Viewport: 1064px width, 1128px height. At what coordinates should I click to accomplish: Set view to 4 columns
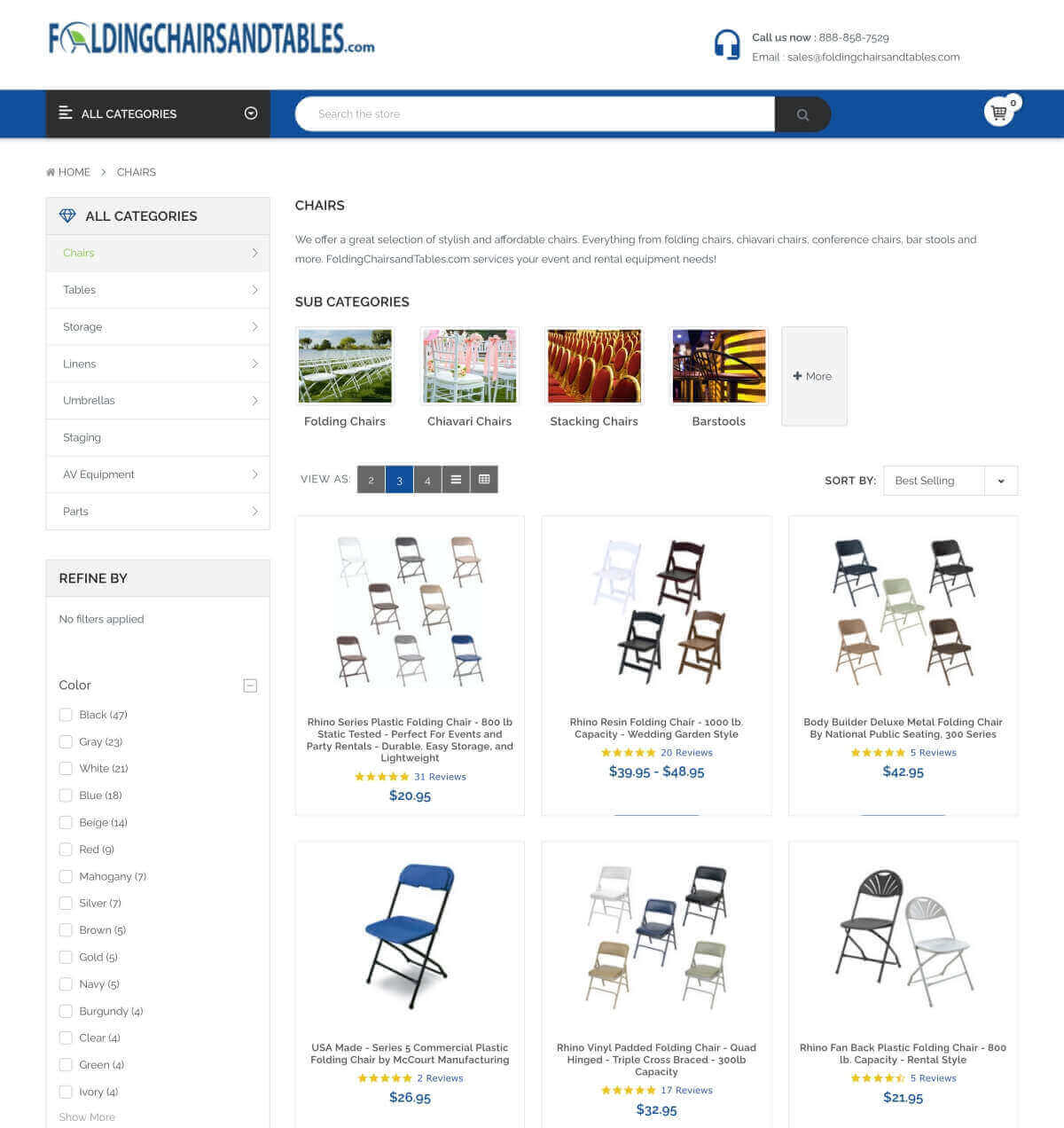pyautogui.click(x=427, y=480)
